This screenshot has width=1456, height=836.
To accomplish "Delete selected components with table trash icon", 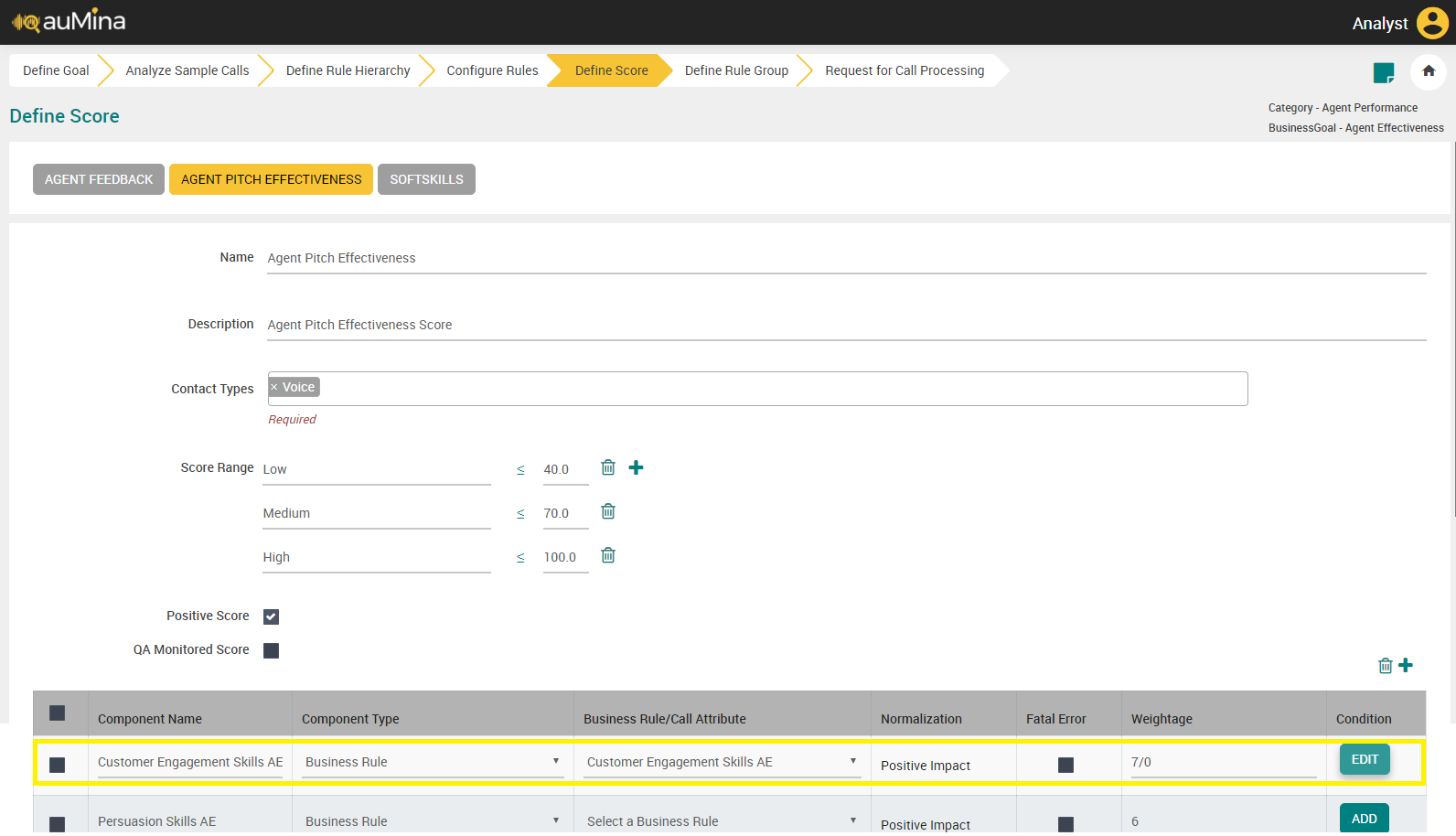I will tap(1386, 666).
